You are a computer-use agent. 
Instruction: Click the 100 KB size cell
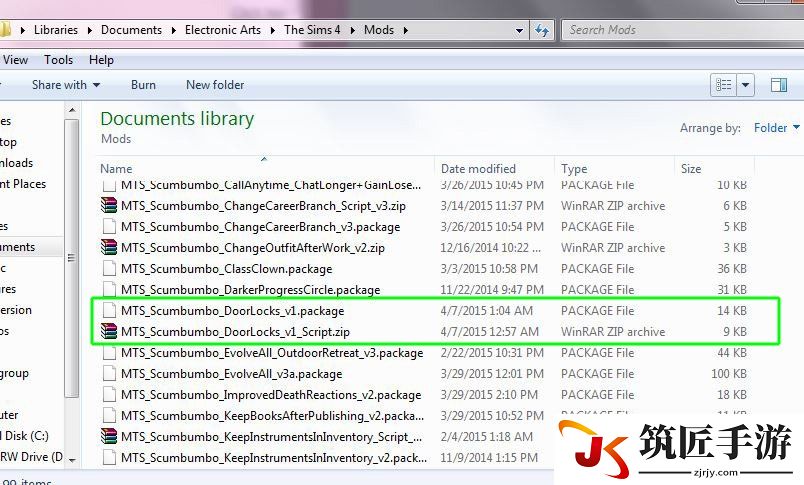pos(729,374)
